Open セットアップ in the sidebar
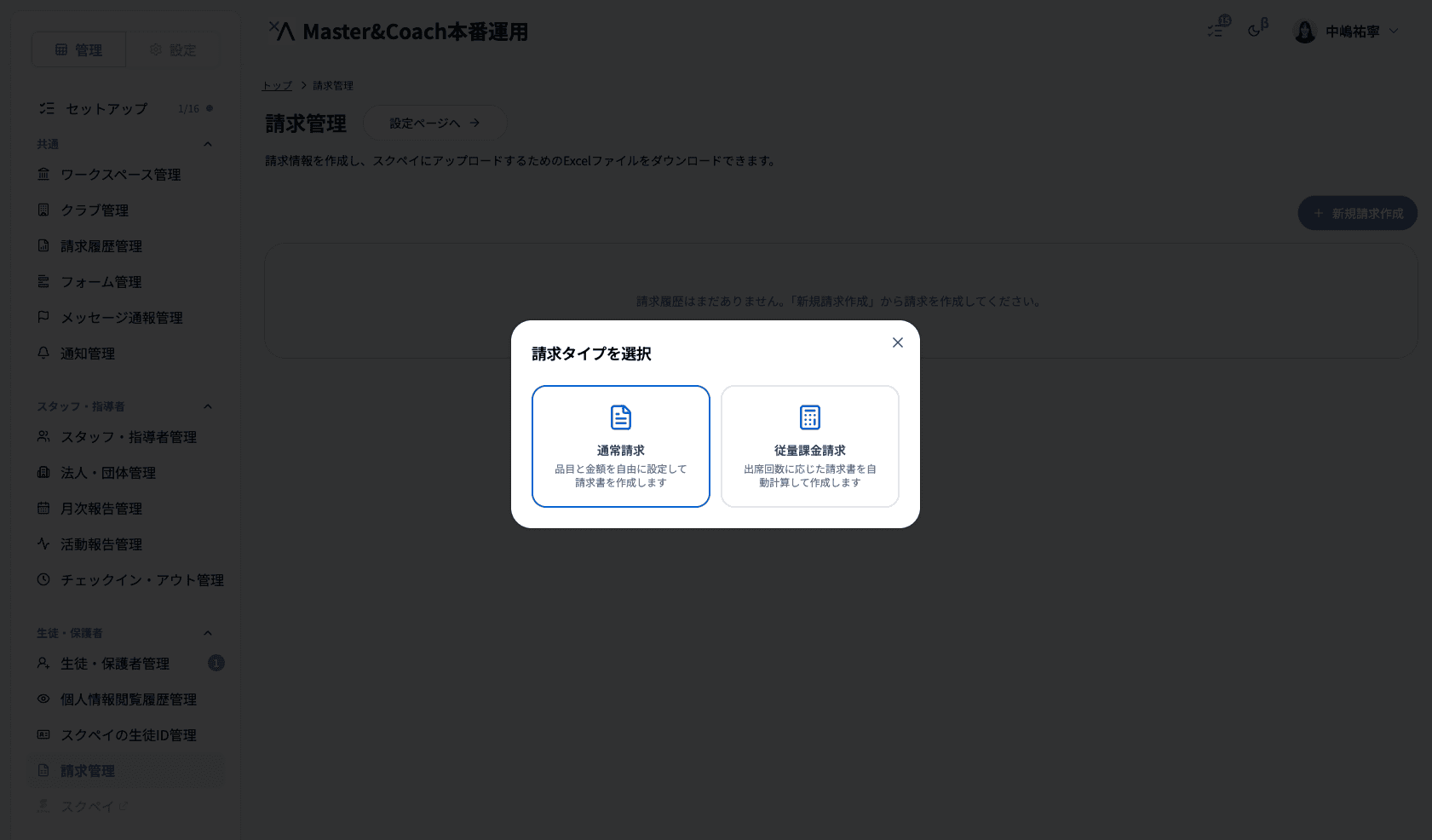The image size is (1432, 840). (x=126, y=108)
